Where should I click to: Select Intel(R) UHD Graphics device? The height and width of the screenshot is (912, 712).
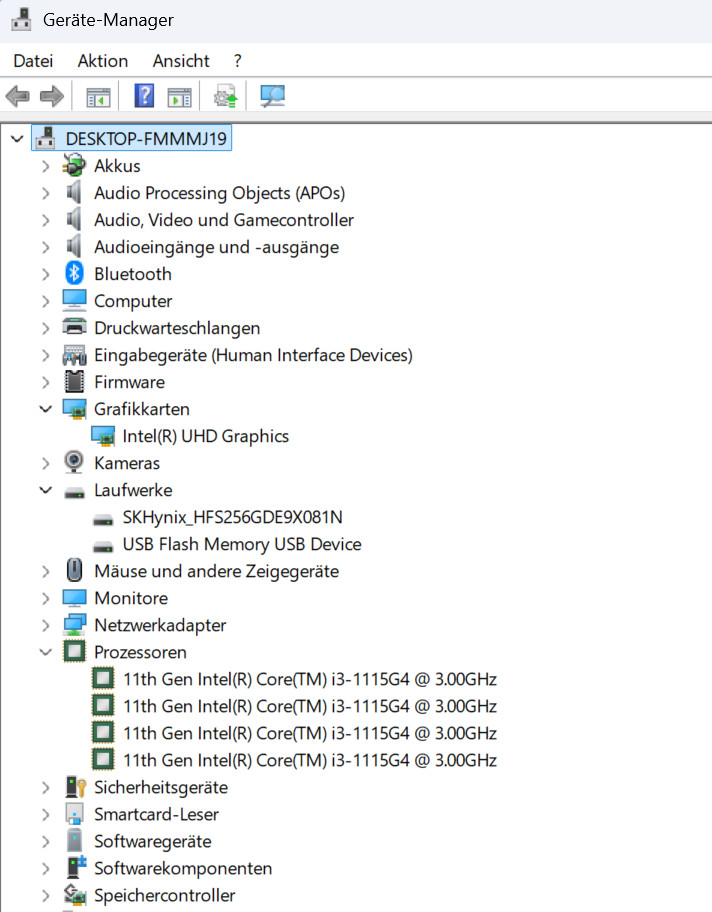[205, 436]
